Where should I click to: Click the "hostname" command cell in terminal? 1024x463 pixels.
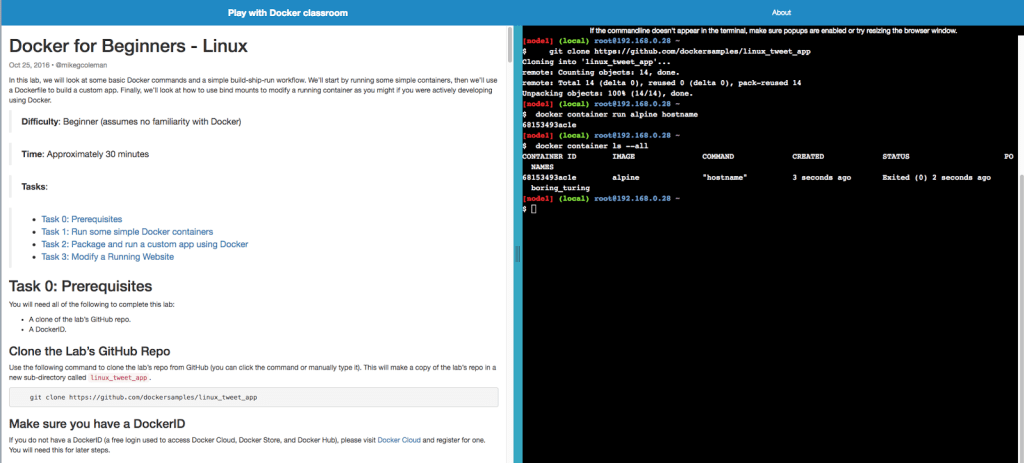(x=725, y=178)
